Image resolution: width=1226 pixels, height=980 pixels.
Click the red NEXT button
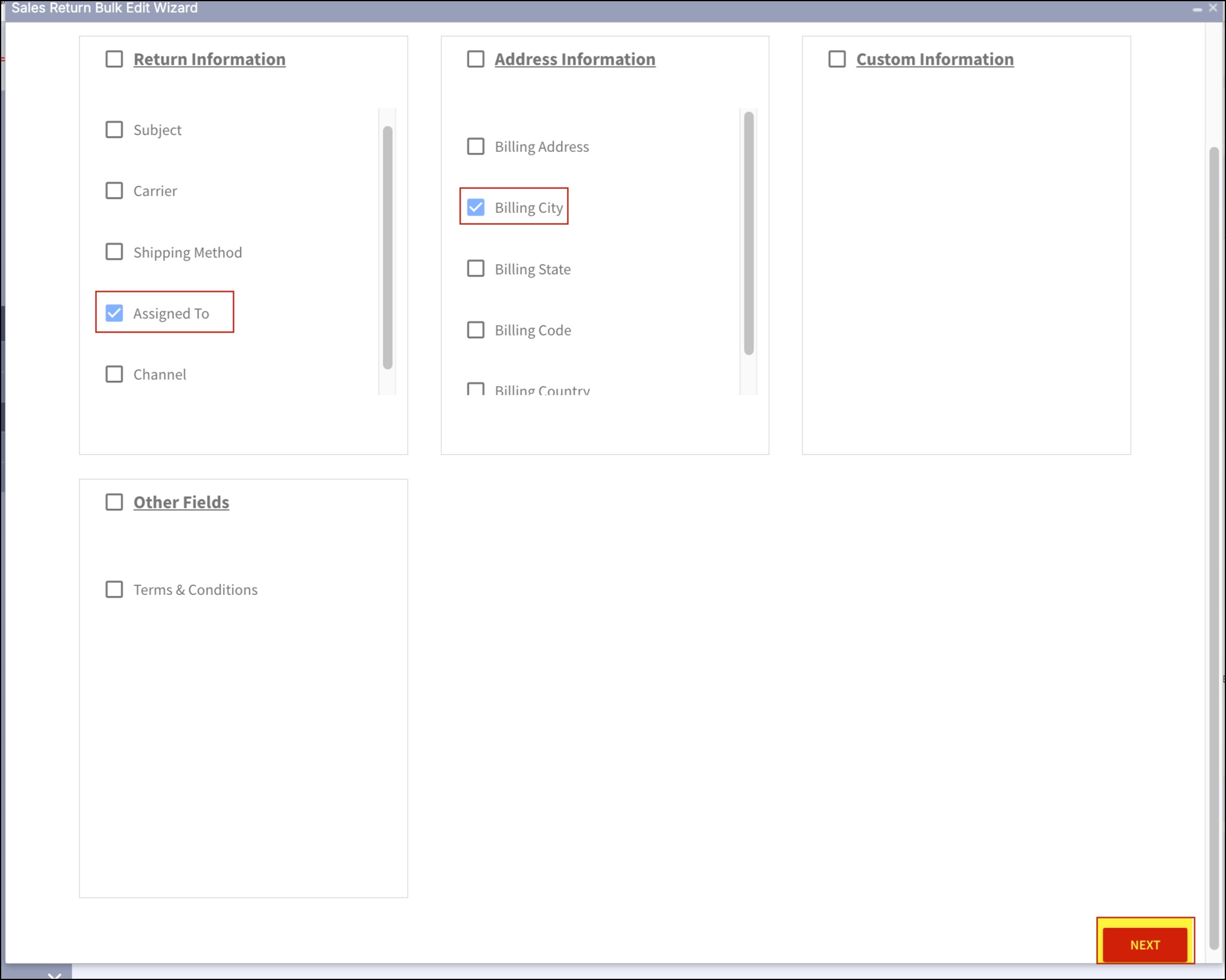coord(1145,945)
